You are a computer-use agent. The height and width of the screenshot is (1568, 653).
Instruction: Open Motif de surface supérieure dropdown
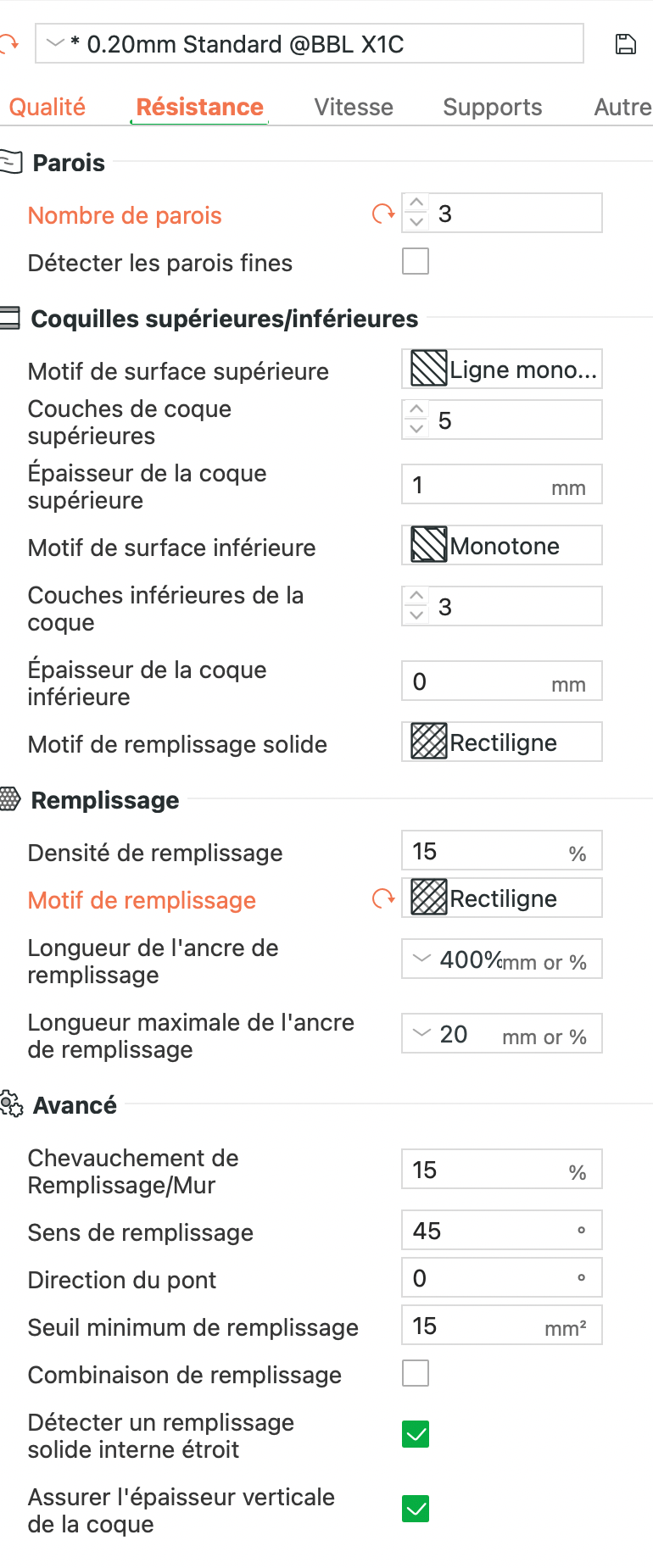(502, 369)
